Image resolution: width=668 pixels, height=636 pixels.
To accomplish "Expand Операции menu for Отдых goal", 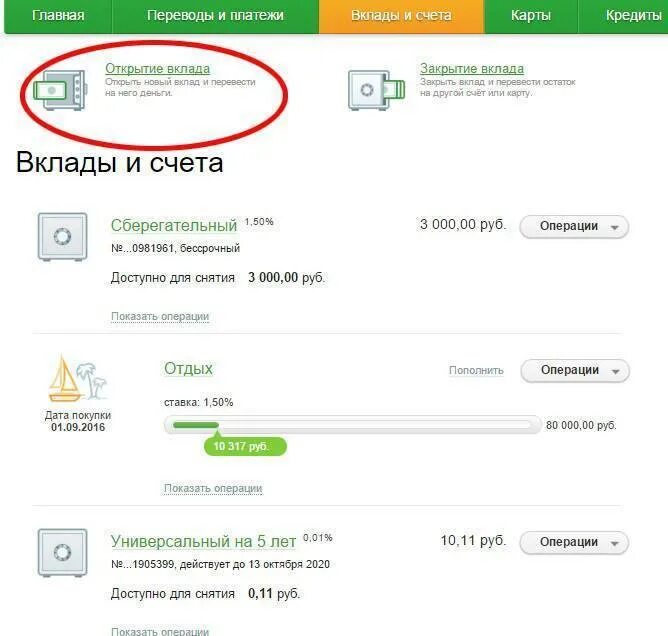I will coord(575,370).
